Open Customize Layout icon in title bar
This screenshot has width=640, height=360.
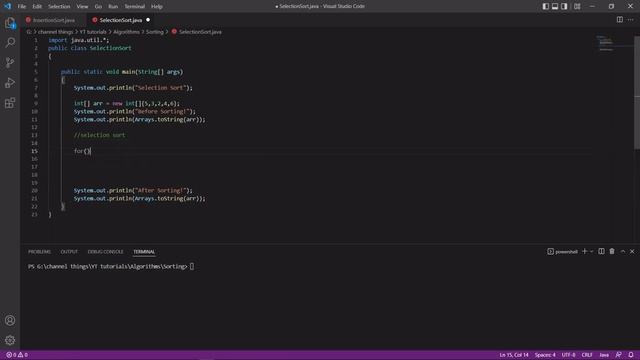(x=577, y=7)
